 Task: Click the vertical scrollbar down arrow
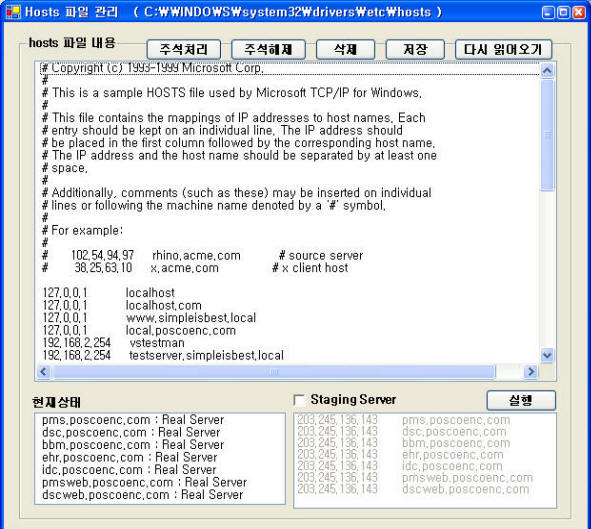click(x=547, y=355)
